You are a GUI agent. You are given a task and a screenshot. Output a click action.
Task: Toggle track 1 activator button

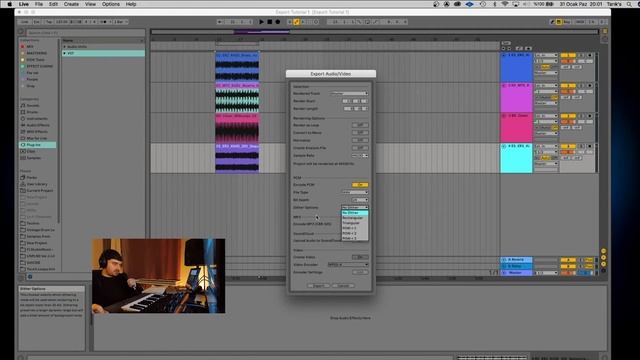pyautogui.click(x=568, y=55)
